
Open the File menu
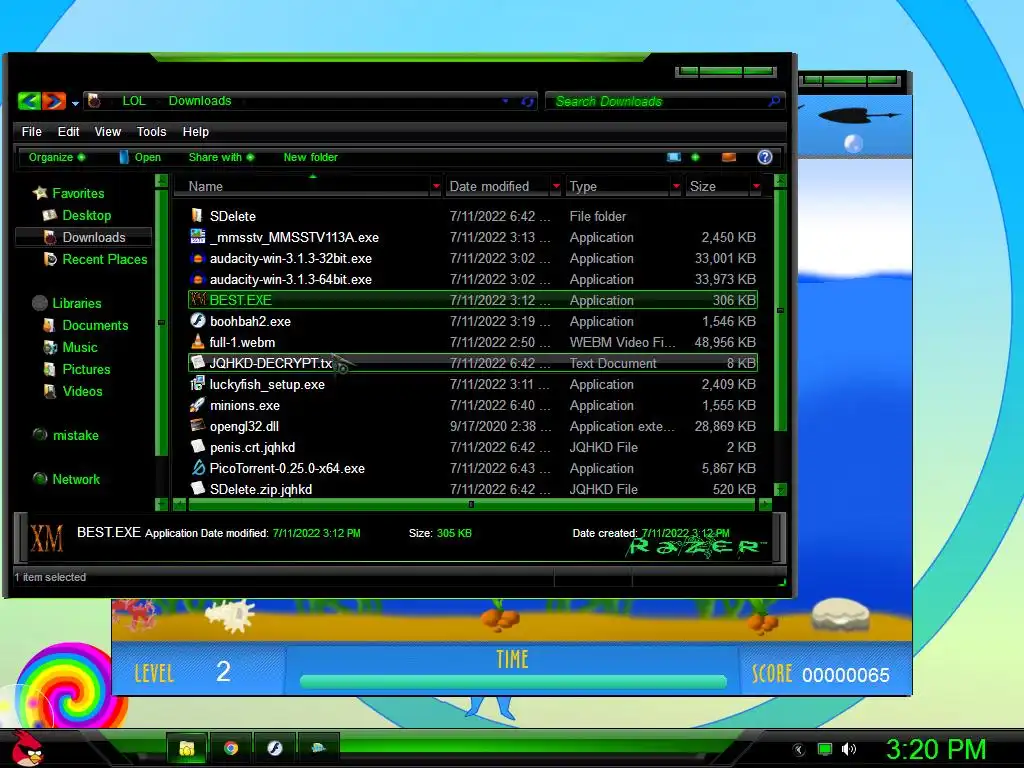[31, 131]
